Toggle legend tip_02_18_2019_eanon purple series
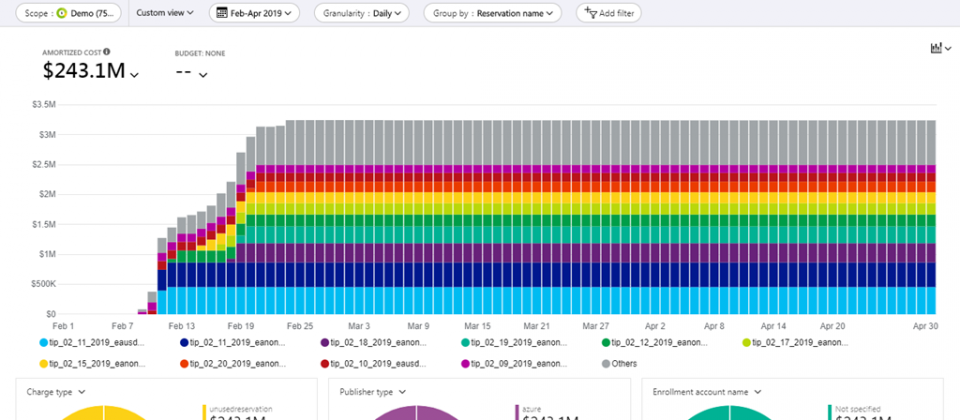 (374, 343)
